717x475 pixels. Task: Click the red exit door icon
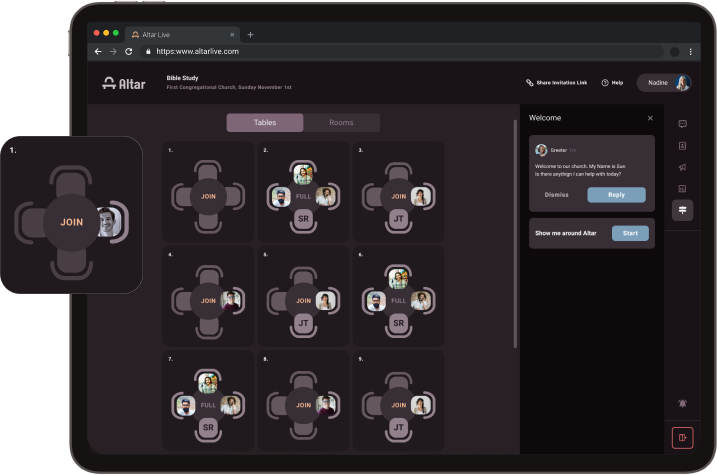(682, 437)
